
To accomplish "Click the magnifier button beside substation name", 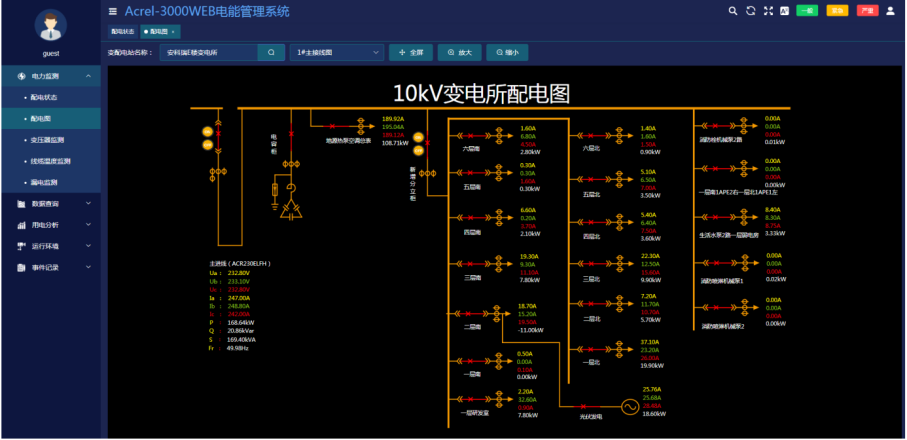I will [x=271, y=52].
